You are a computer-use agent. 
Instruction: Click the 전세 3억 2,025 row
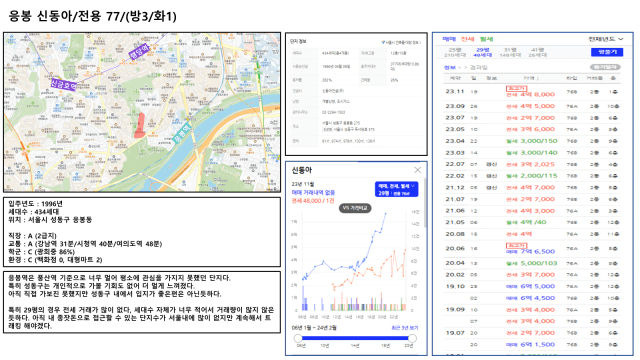(x=532, y=164)
